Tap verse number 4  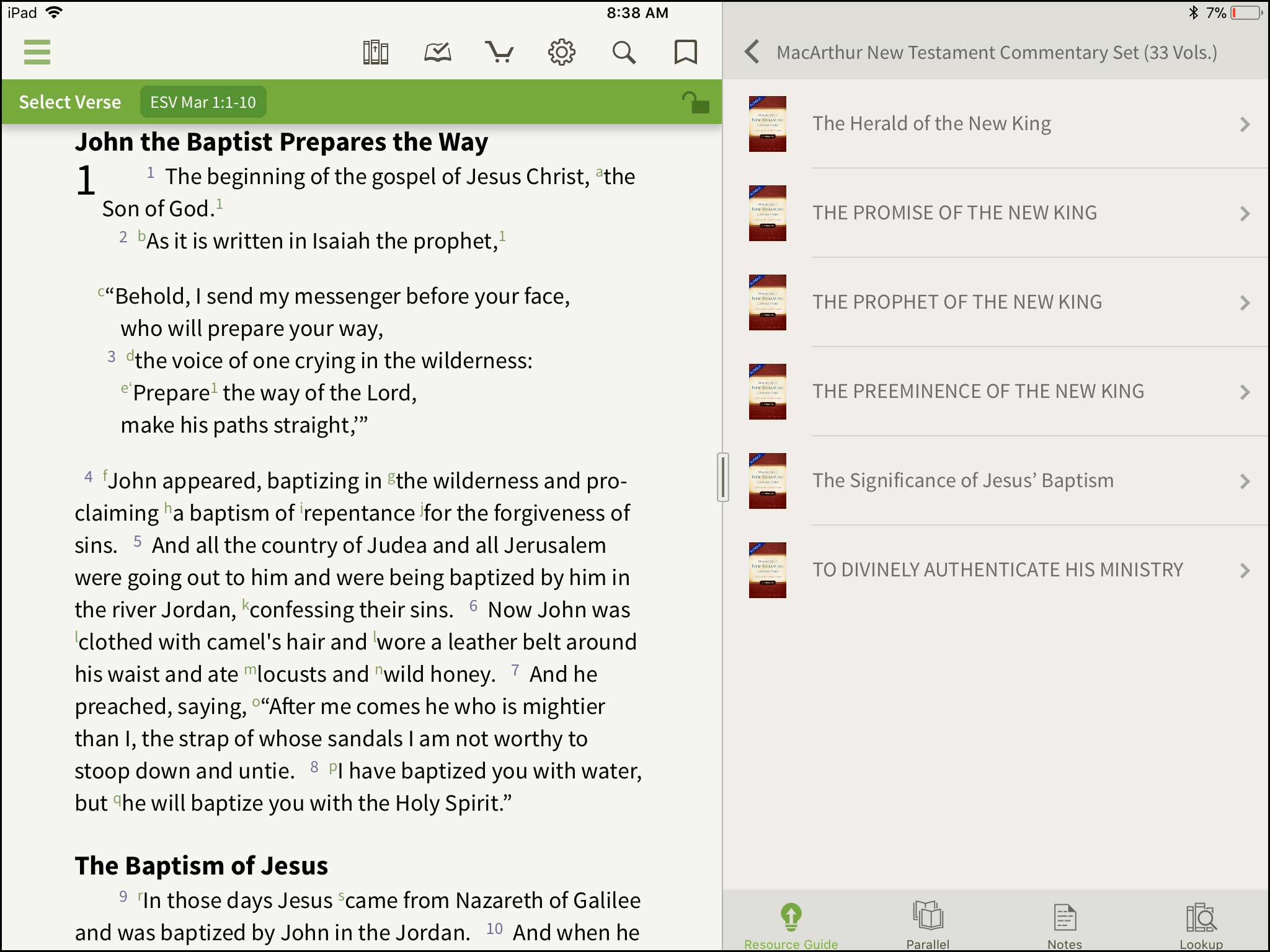click(89, 477)
